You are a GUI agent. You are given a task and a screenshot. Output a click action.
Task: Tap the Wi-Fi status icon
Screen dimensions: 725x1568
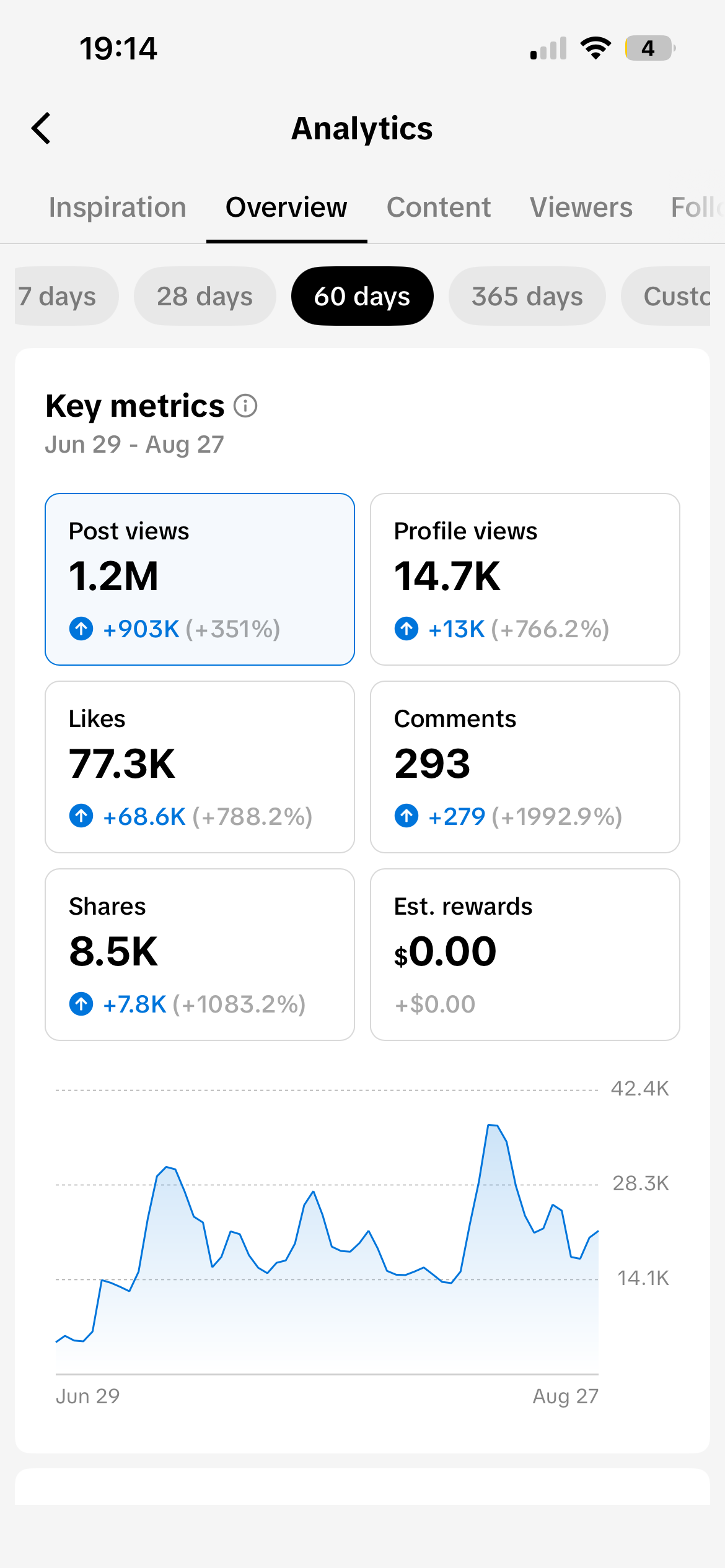pos(595,48)
